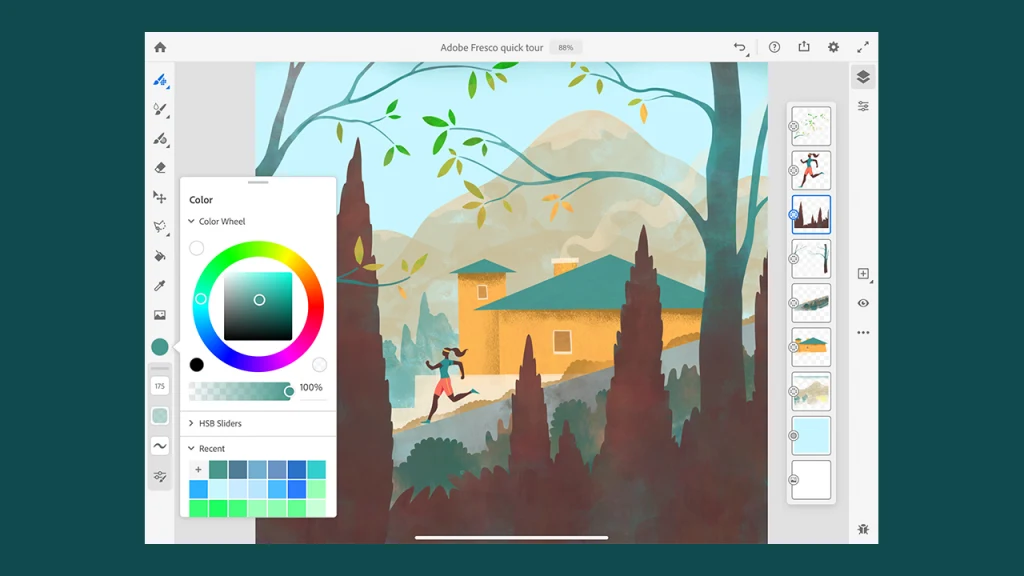
Task: Select the Move and transform tool
Action: [159, 196]
